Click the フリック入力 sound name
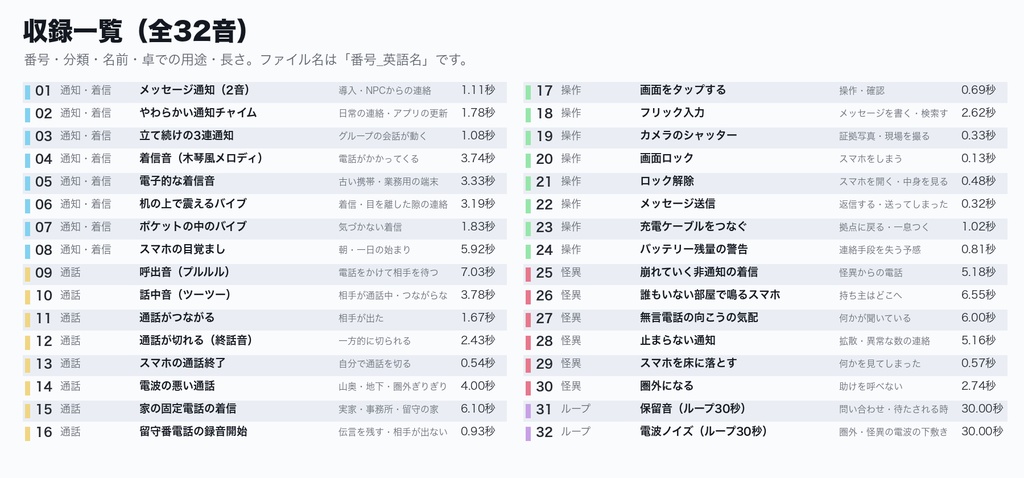This screenshot has height=478, width=1024. coord(672,113)
